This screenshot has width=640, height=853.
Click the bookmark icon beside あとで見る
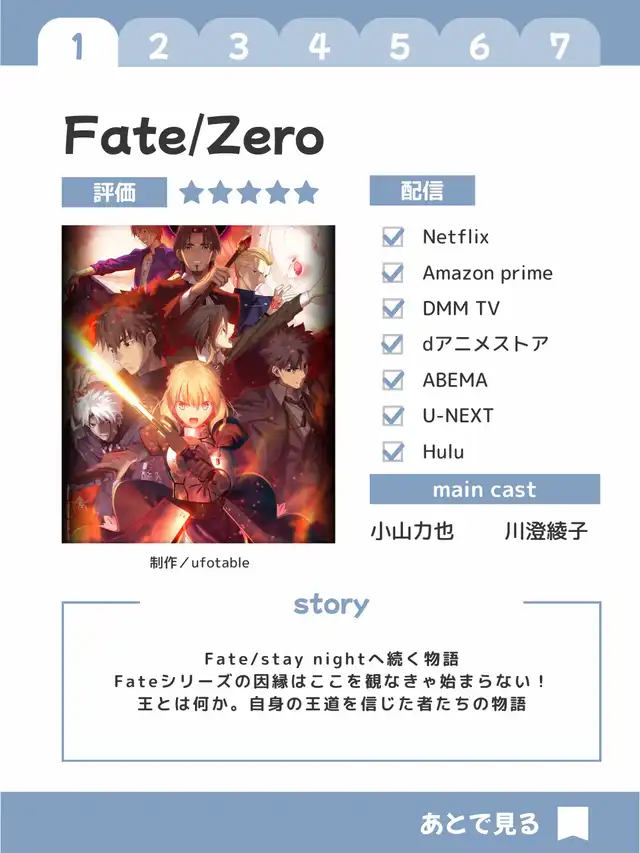(x=573, y=824)
